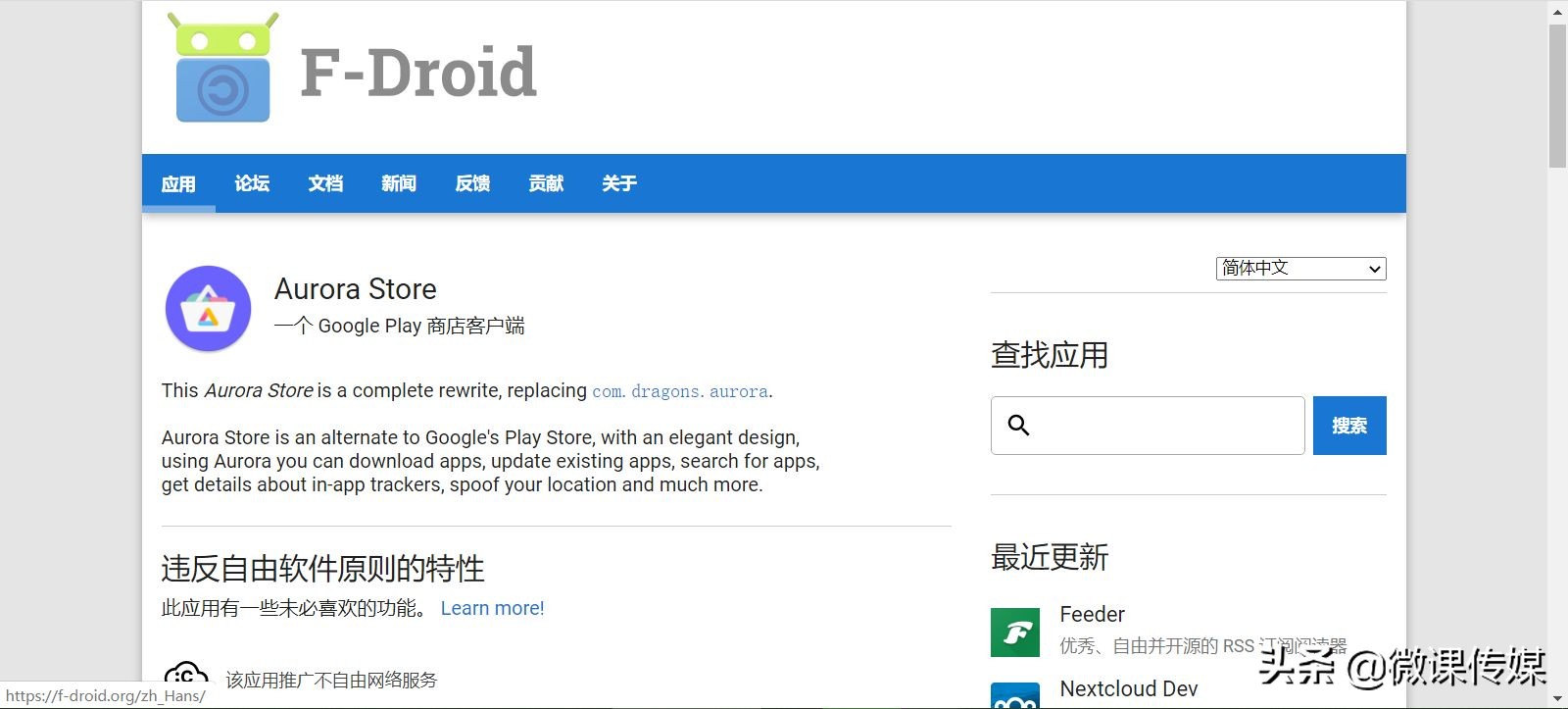Select the 反馈 feedback menu item
The width and height of the screenshot is (1568, 709).
(x=472, y=183)
